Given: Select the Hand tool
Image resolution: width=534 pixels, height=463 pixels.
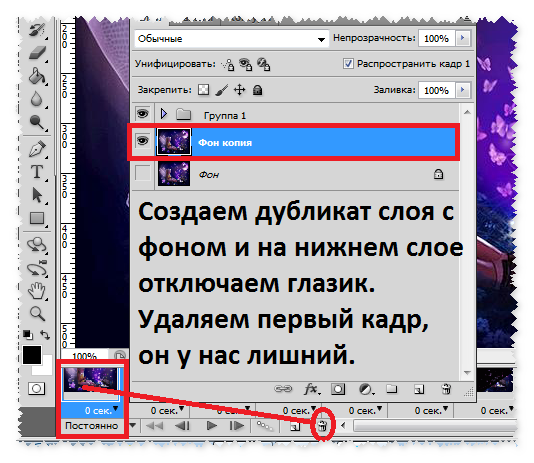Looking at the screenshot, I should coord(36,291).
